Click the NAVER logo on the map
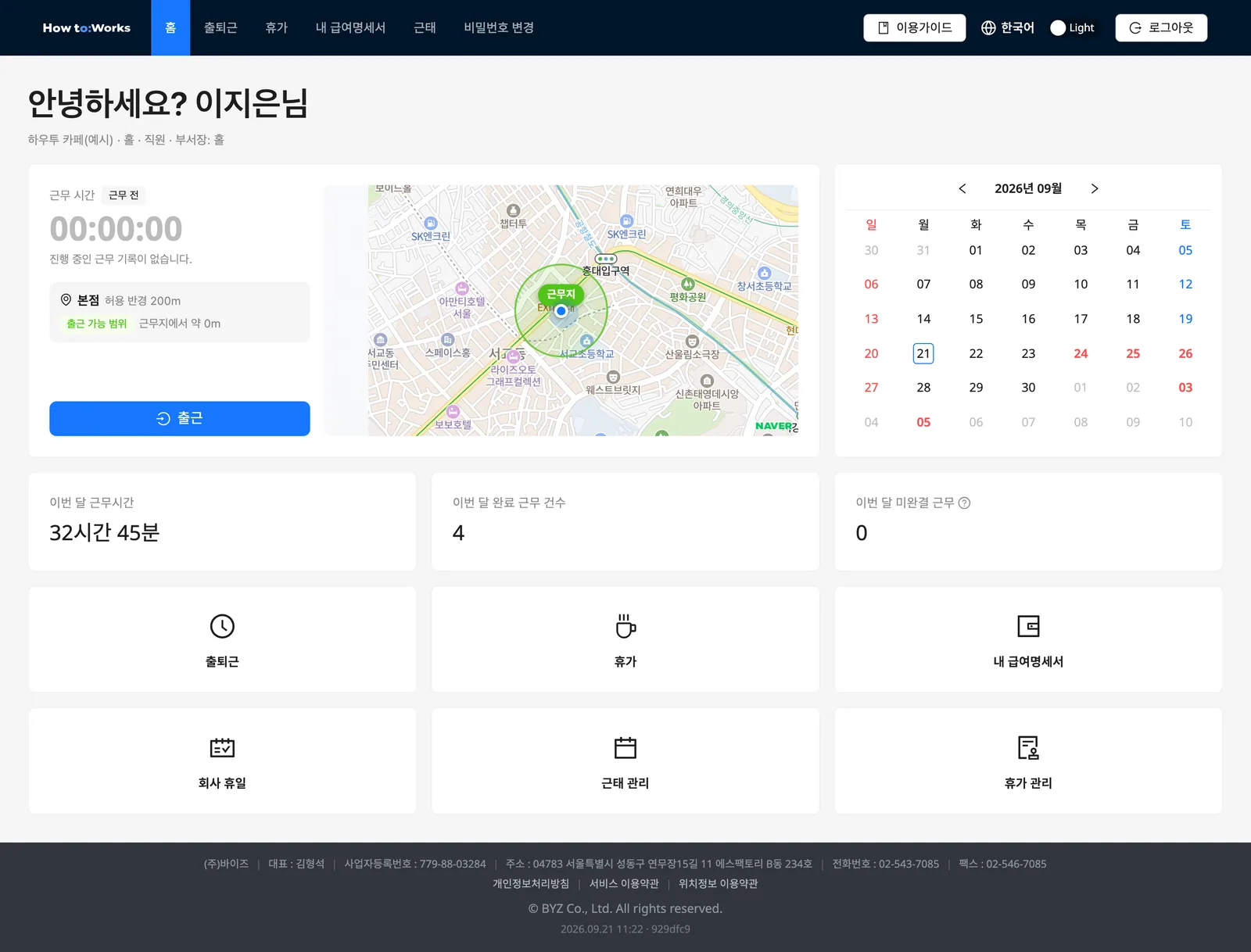The image size is (1251, 952). tap(773, 426)
